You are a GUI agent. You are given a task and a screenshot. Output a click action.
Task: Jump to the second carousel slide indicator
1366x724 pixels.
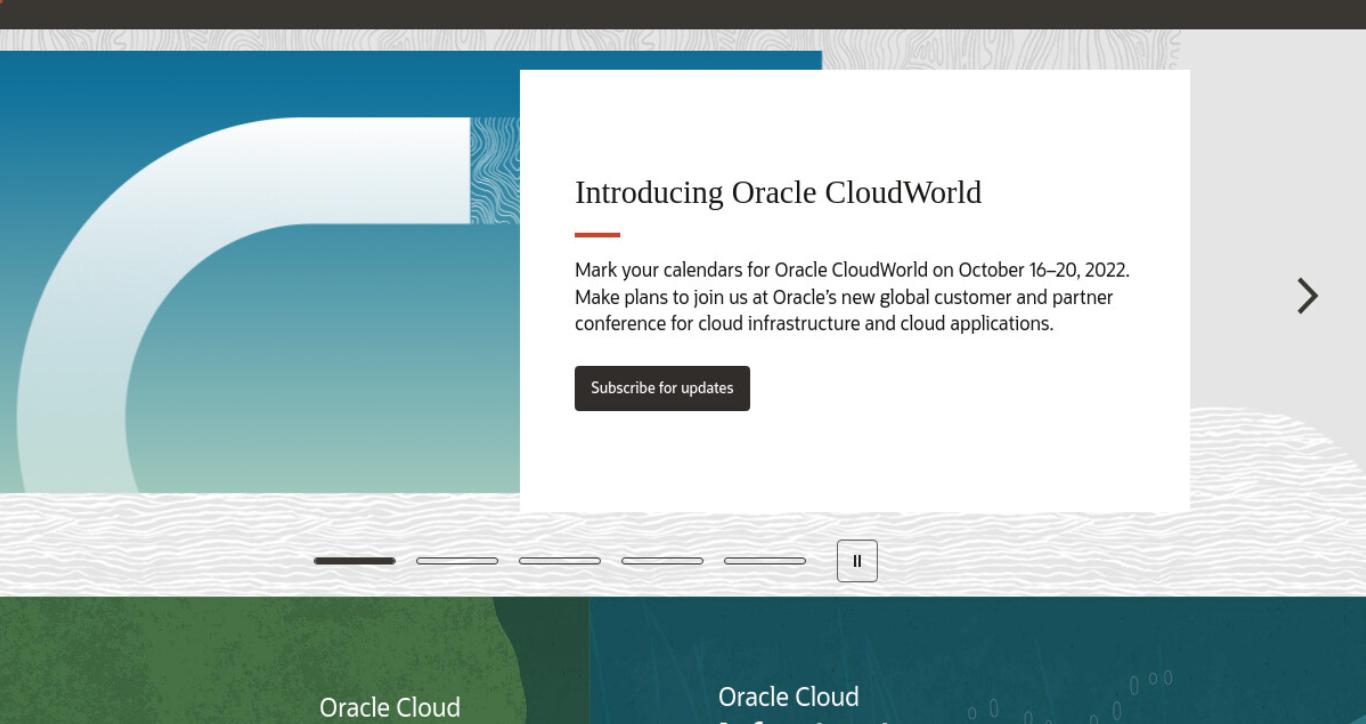click(x=457, y=561)
